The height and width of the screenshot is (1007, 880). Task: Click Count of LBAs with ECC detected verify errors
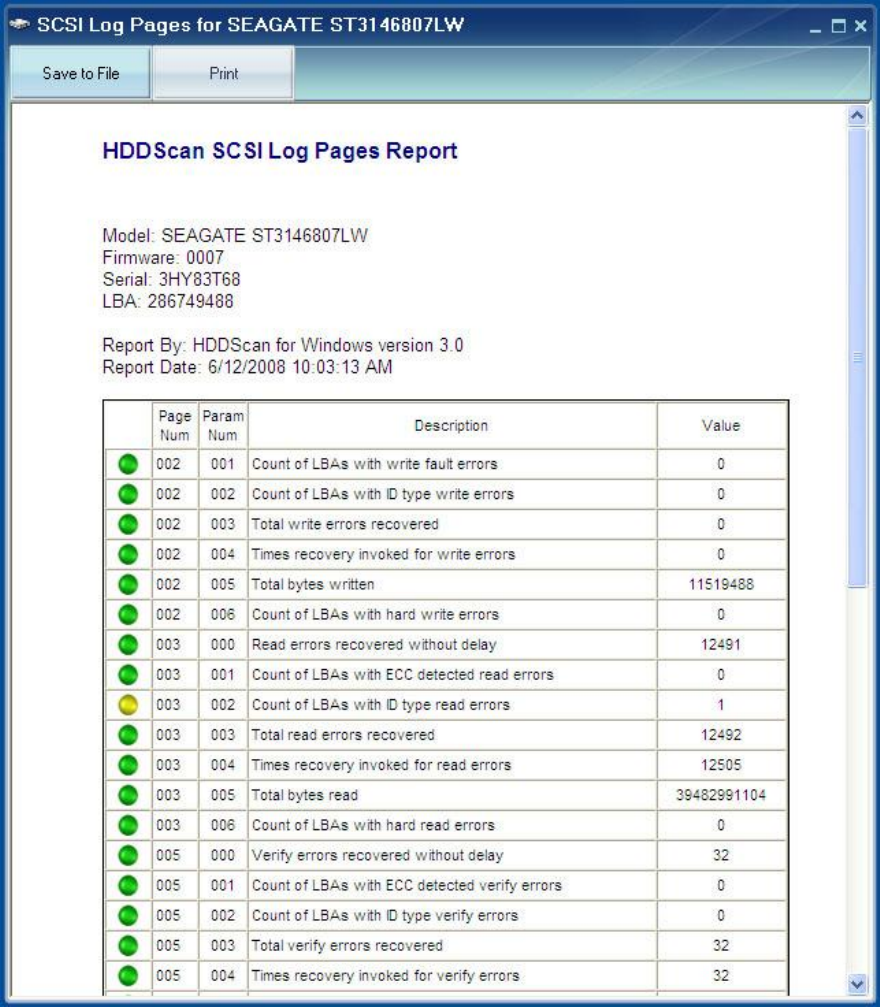coord(407,885)
